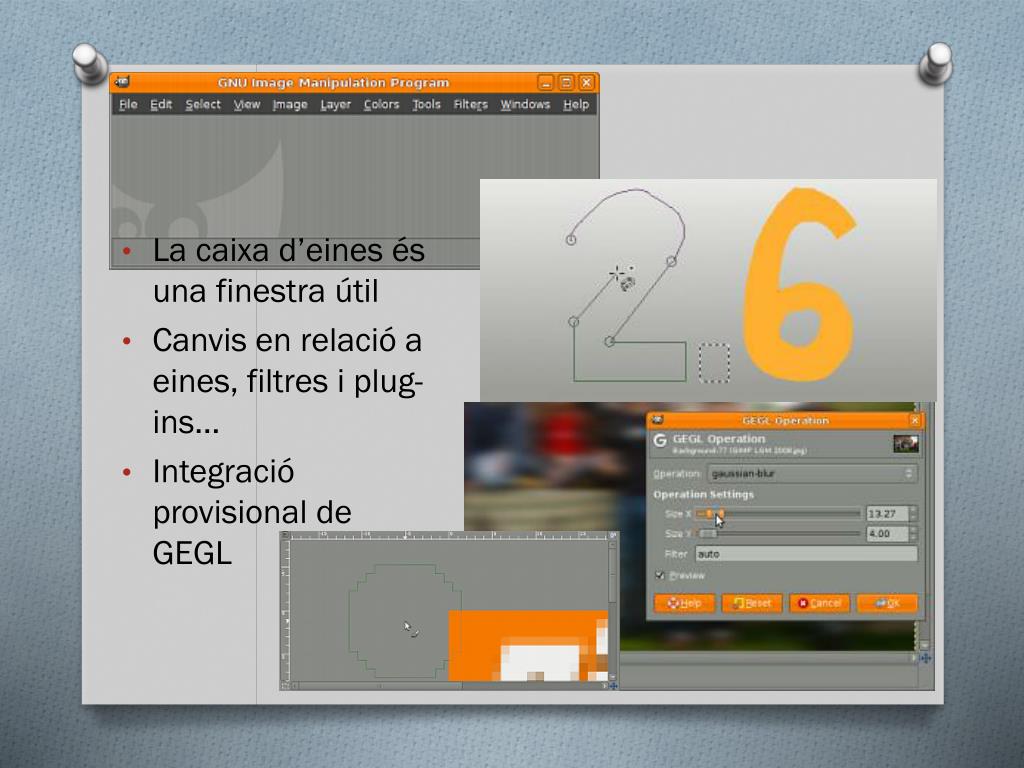Open the Select menu
This screenshot has height=768, width=1024.
[202, 104]
